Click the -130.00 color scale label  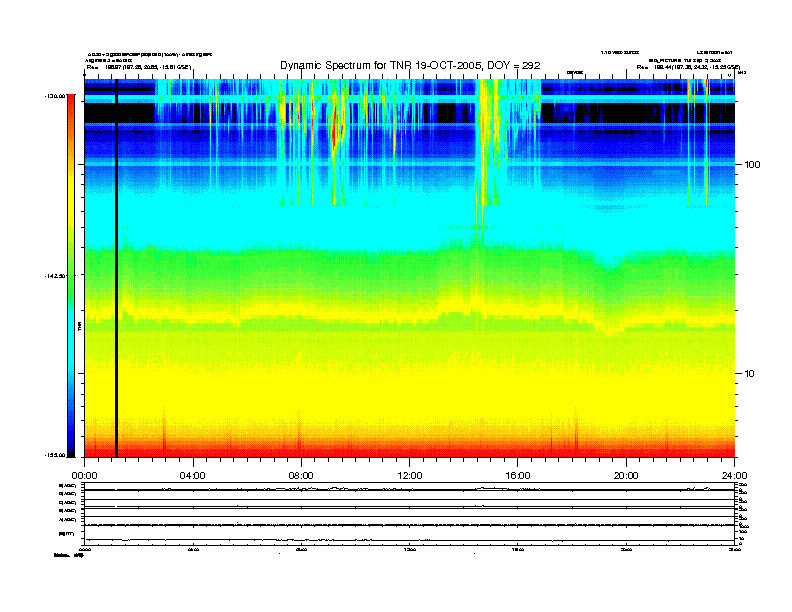pyautogui.click(x=55, y=95)
